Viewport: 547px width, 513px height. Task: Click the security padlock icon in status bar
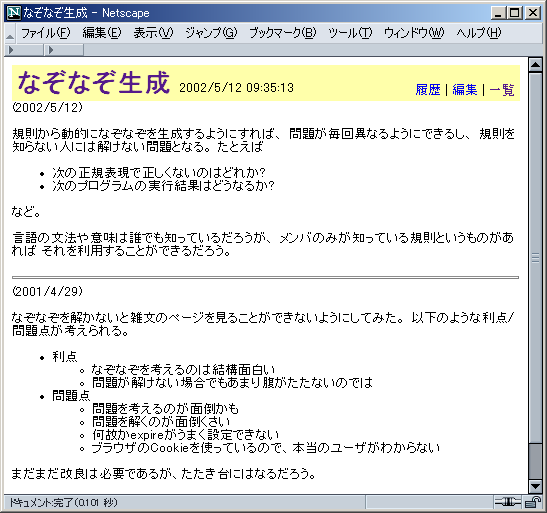coord(533,503)
